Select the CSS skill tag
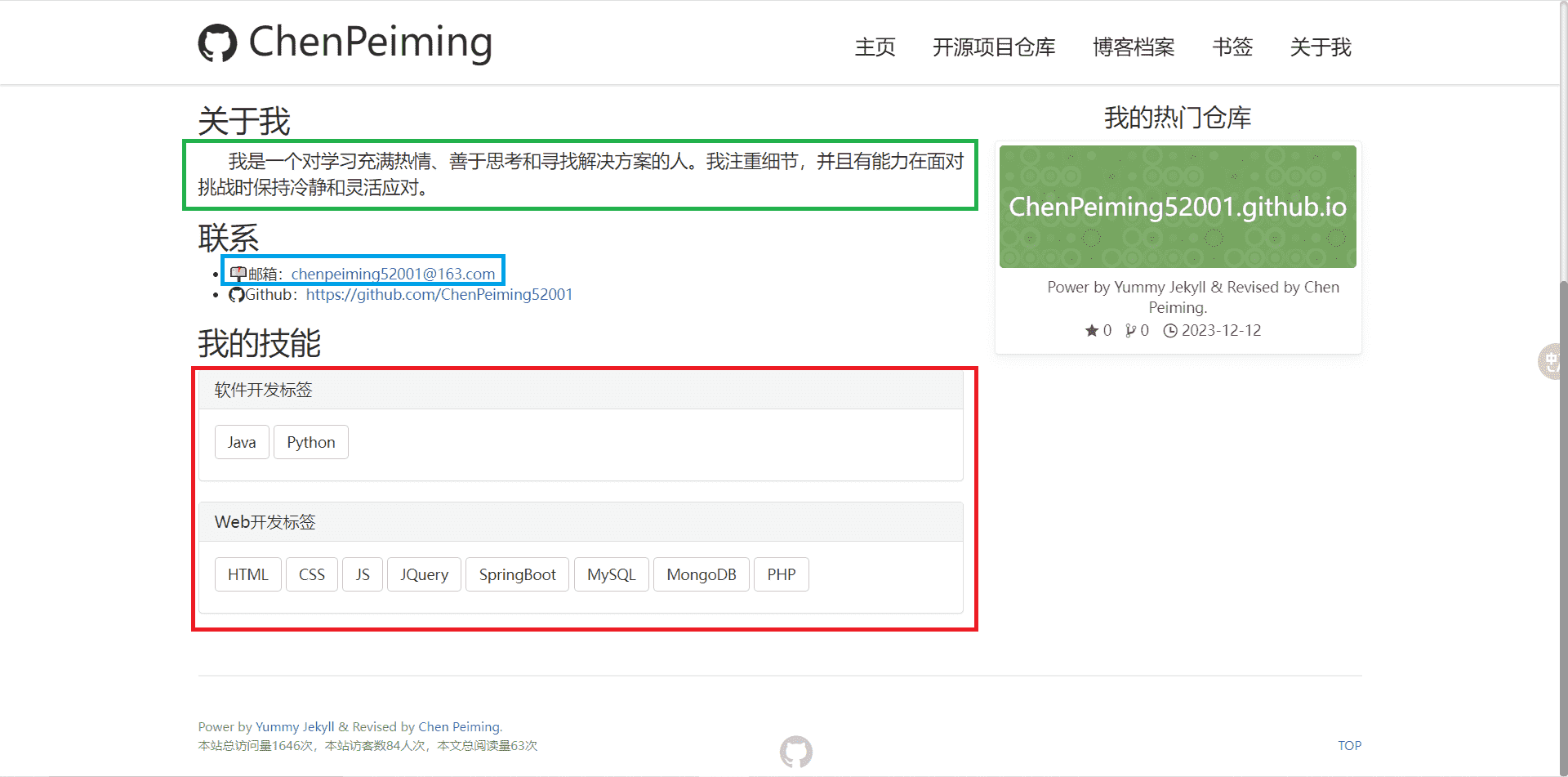Image resolution: width=1568 pixels, height=777 pixels. [x=312, y=574]
